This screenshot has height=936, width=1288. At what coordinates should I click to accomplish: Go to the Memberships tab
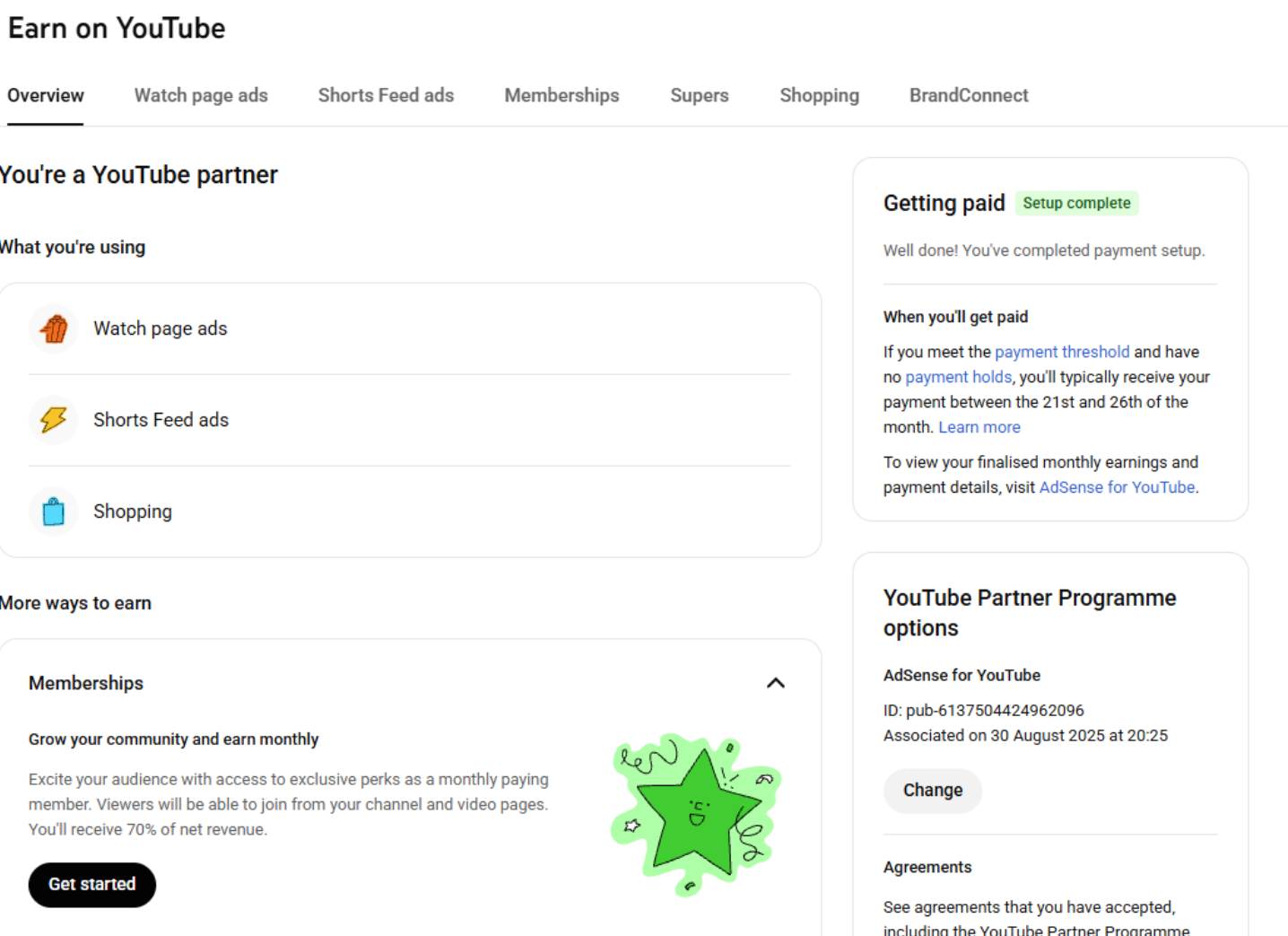pos(561,95)
